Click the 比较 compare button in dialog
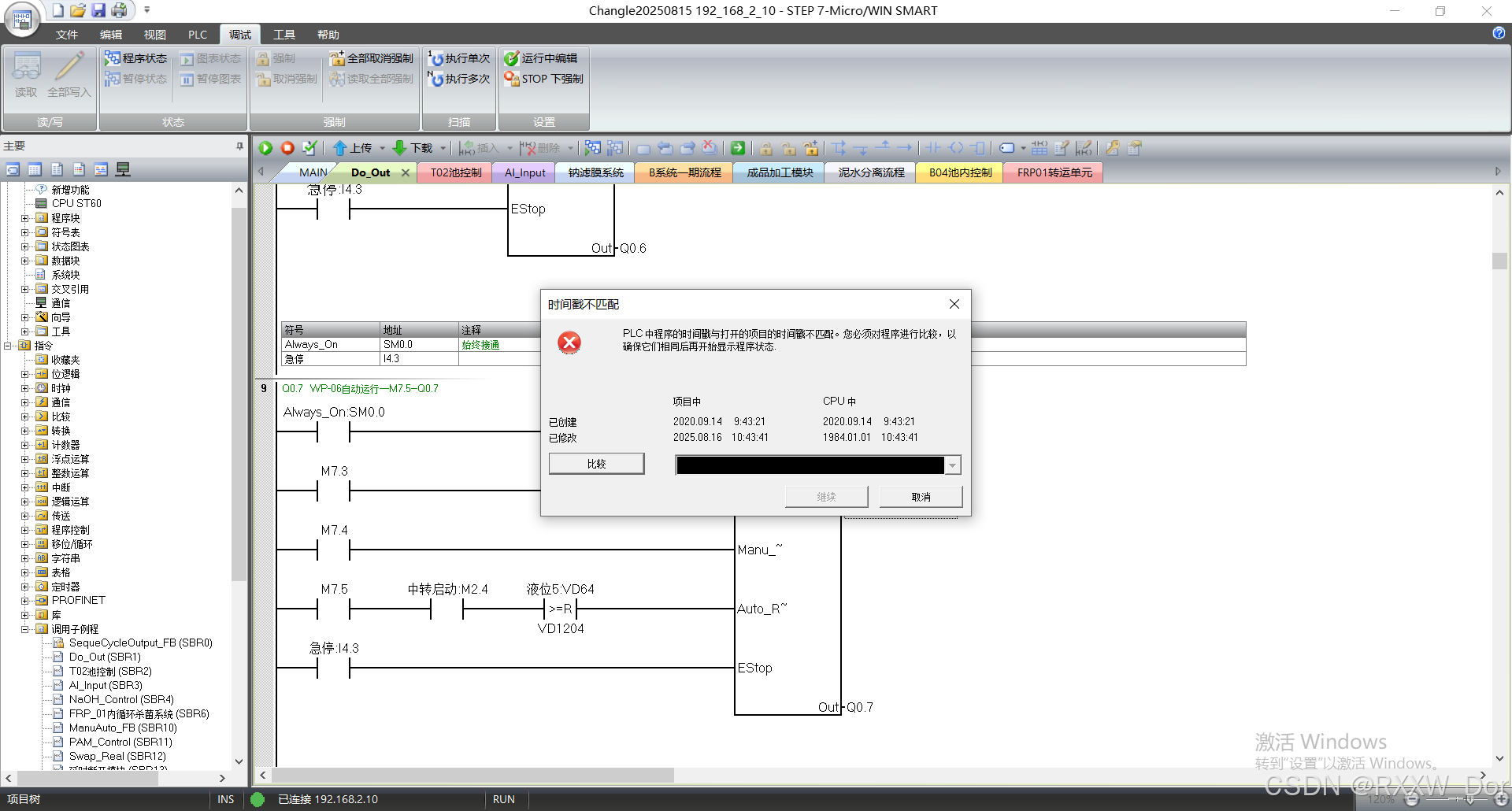The image size is (1512, 811). 596,464
